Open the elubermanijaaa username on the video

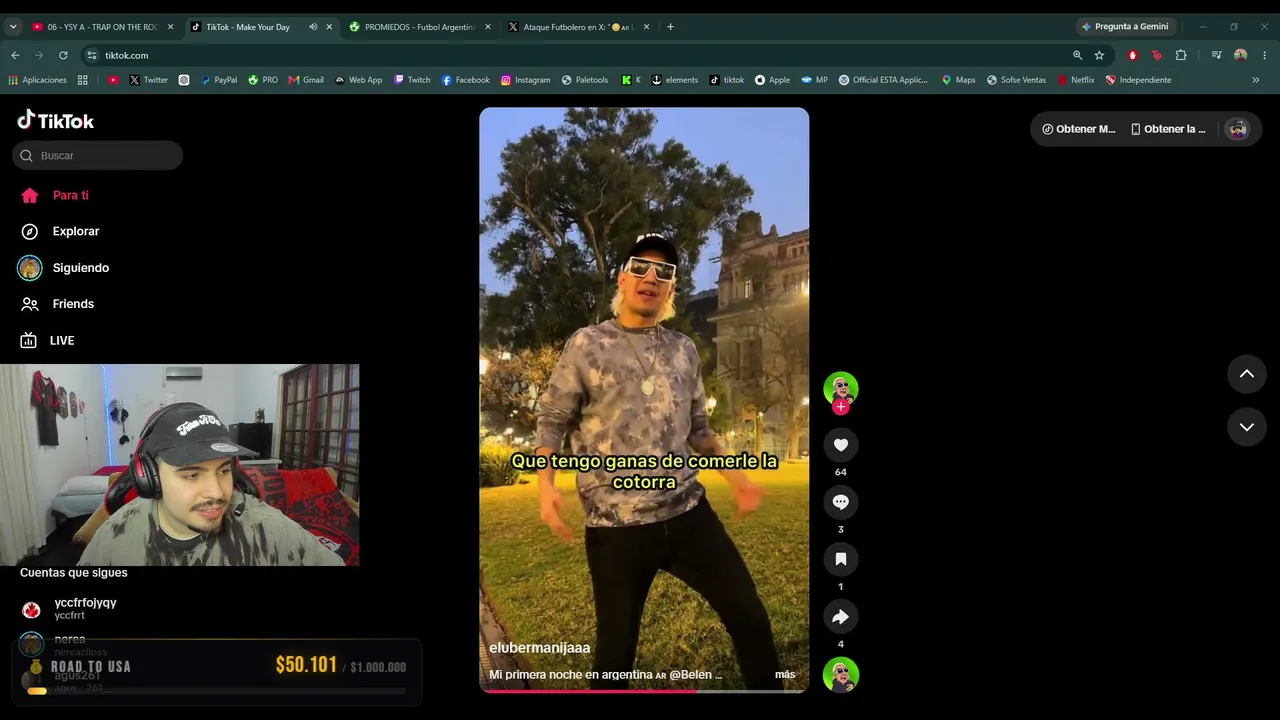tap(540, 648)
